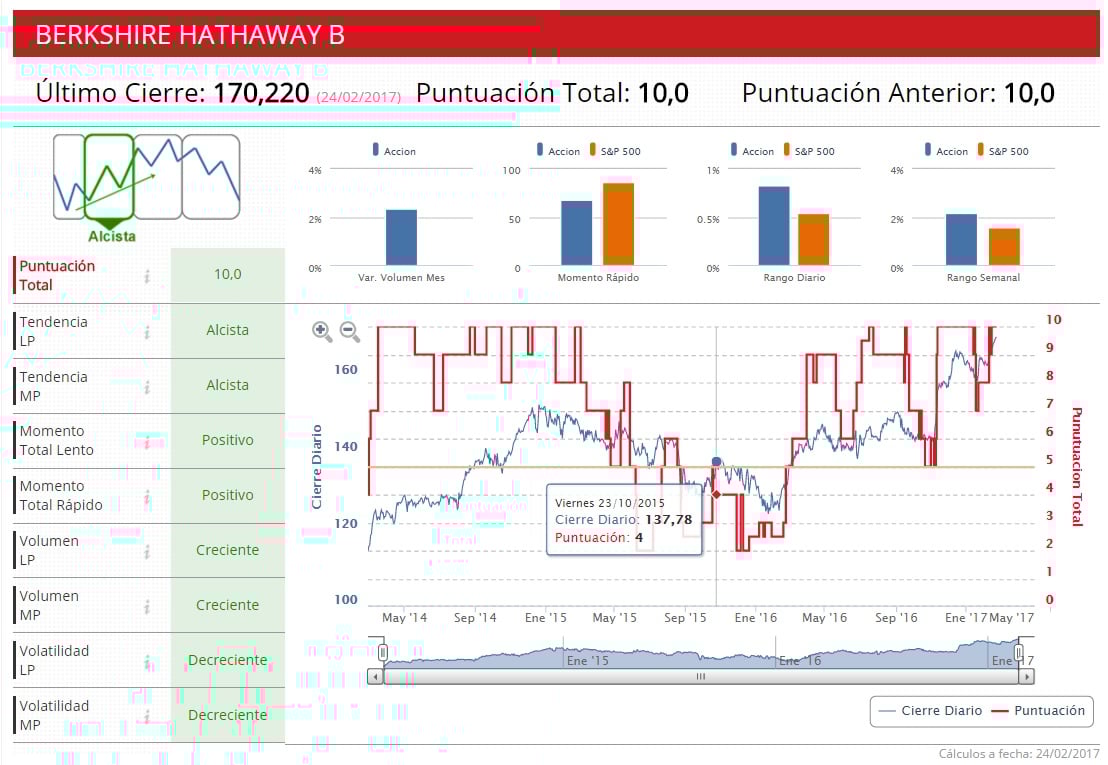1108x765 pixels.
Task: Toggle S&P 500 legend in Momento Rápido
Action: pos(615,150)
